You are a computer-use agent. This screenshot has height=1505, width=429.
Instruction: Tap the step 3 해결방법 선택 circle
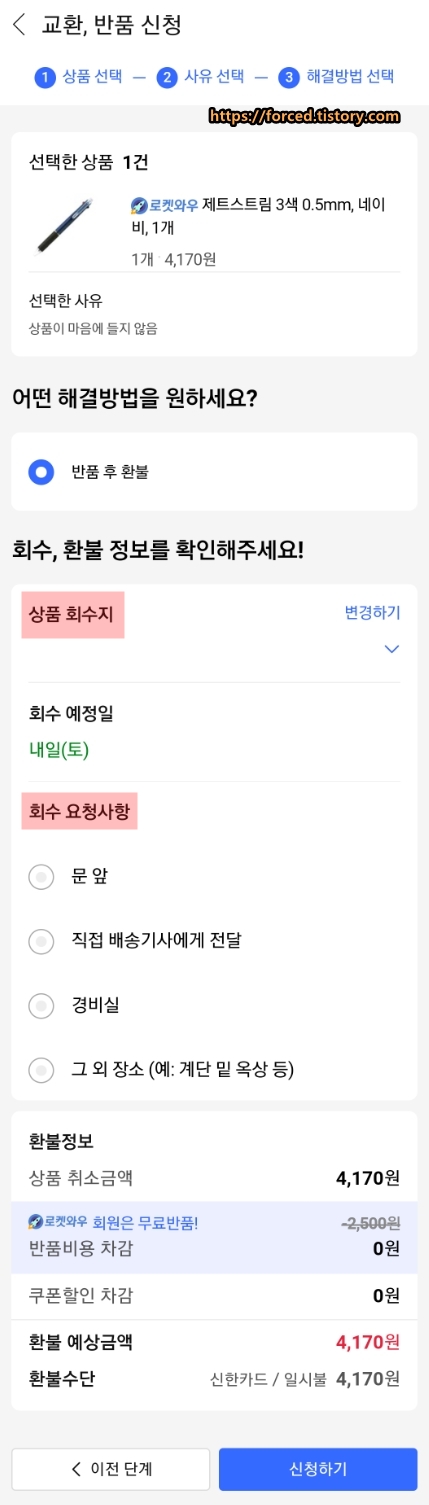tap(289, 77)
